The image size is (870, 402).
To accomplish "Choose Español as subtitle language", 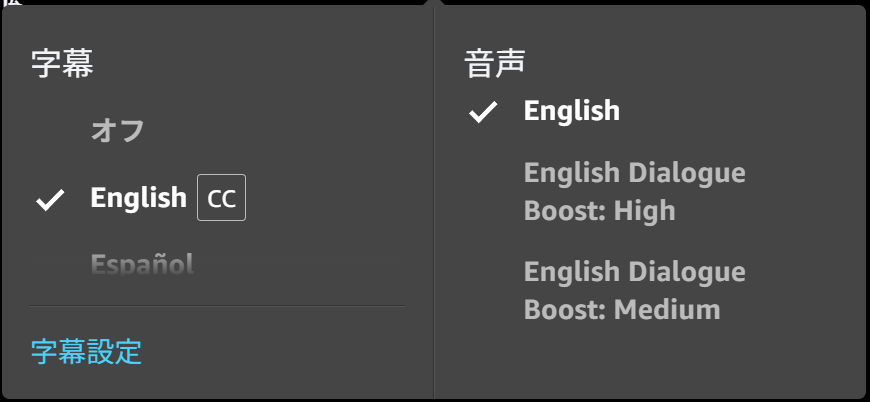I will tap(142, 264).
